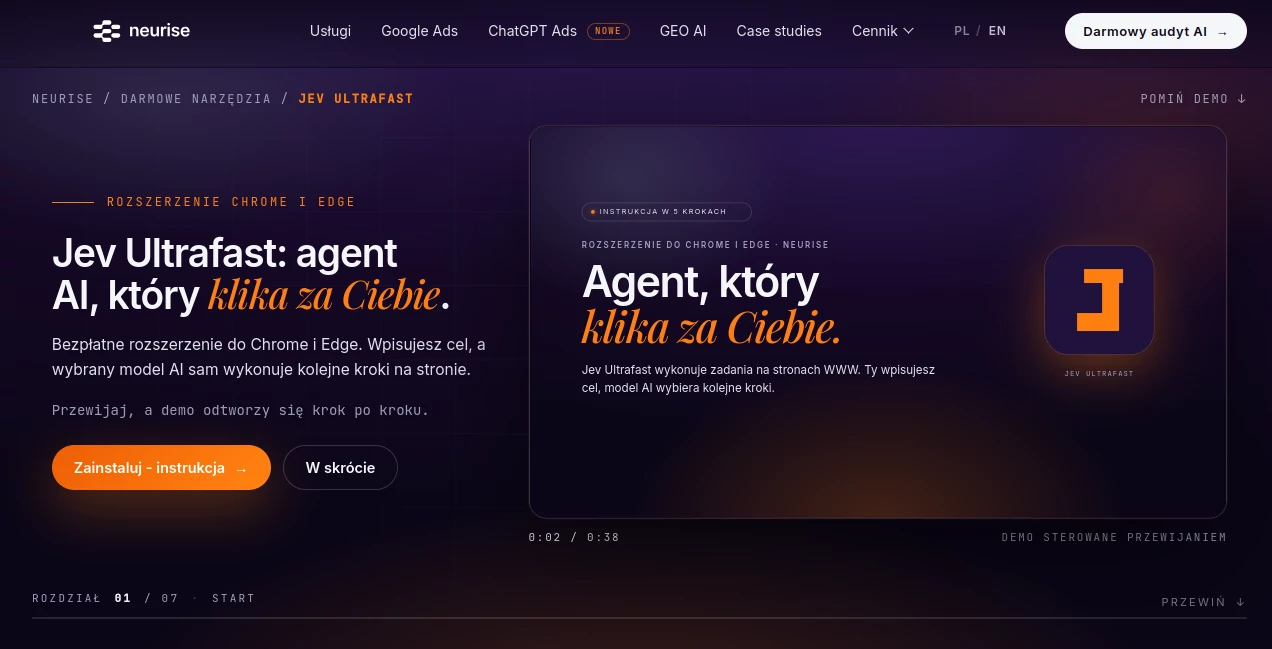Skip the demo with POMIŃ DEMO

pyautogui.click(x=1193, y=99)
